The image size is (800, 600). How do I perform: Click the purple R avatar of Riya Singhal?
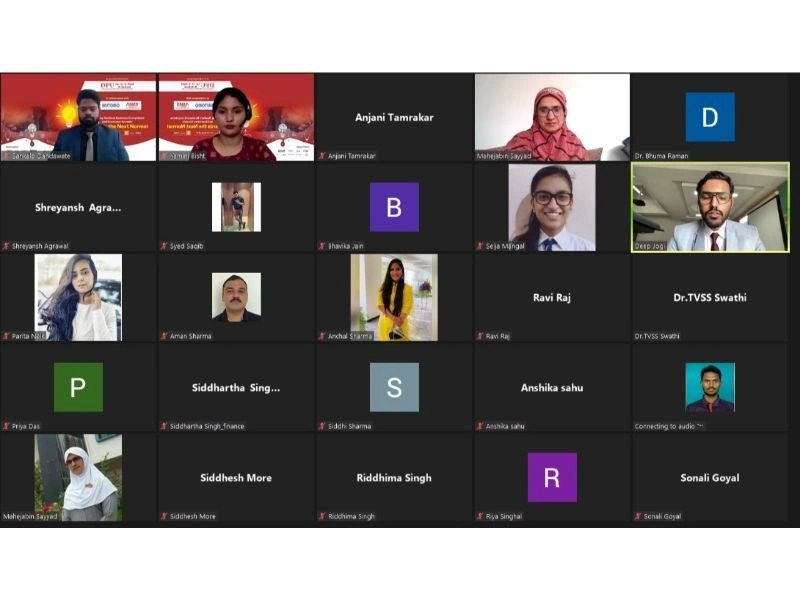pos(552,477)
